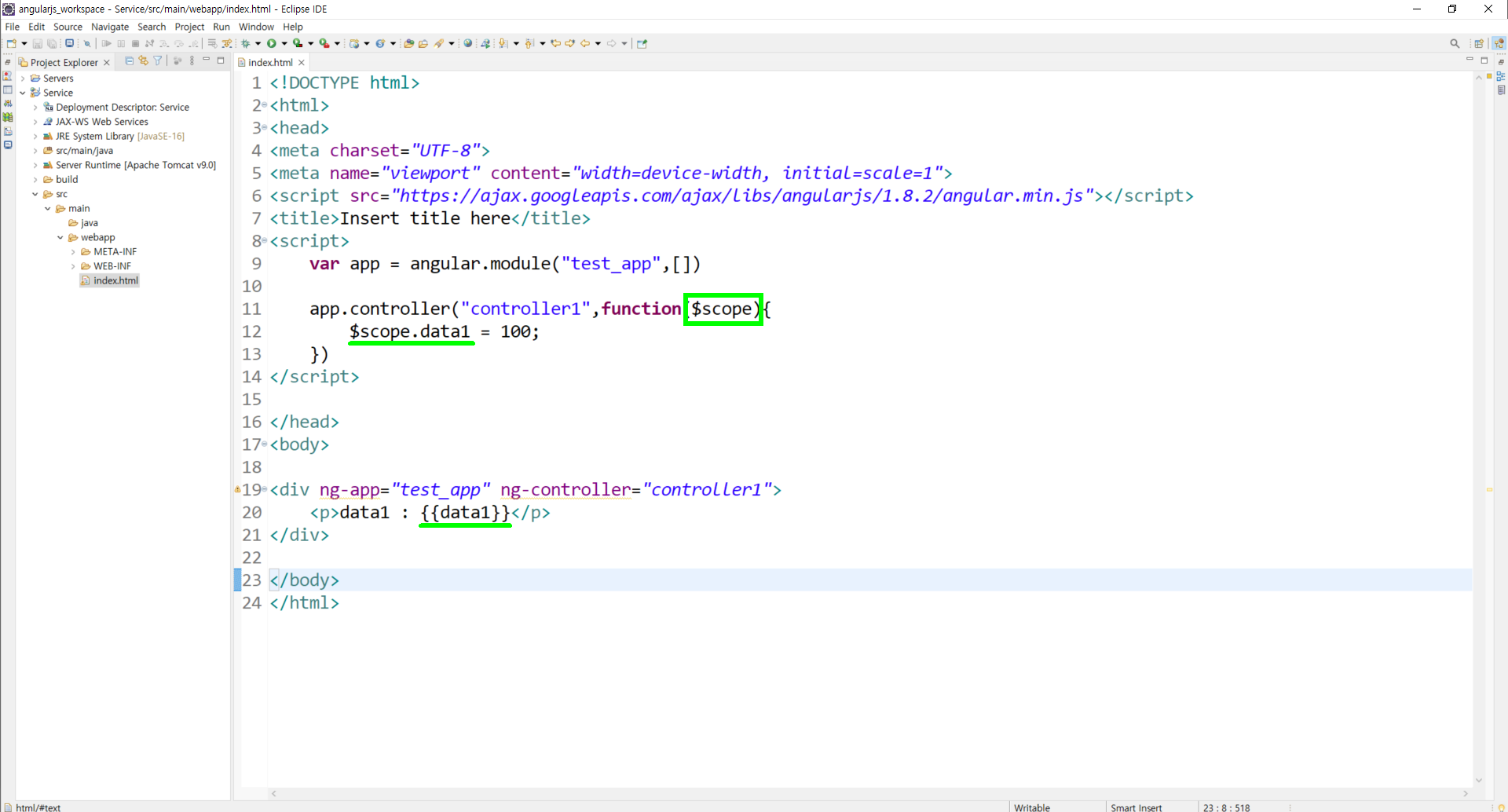This screenshot has height=812, width=1508.
Task: Click the New file toolbar icon
Action: pyautogui.click(x=11, y=43)
